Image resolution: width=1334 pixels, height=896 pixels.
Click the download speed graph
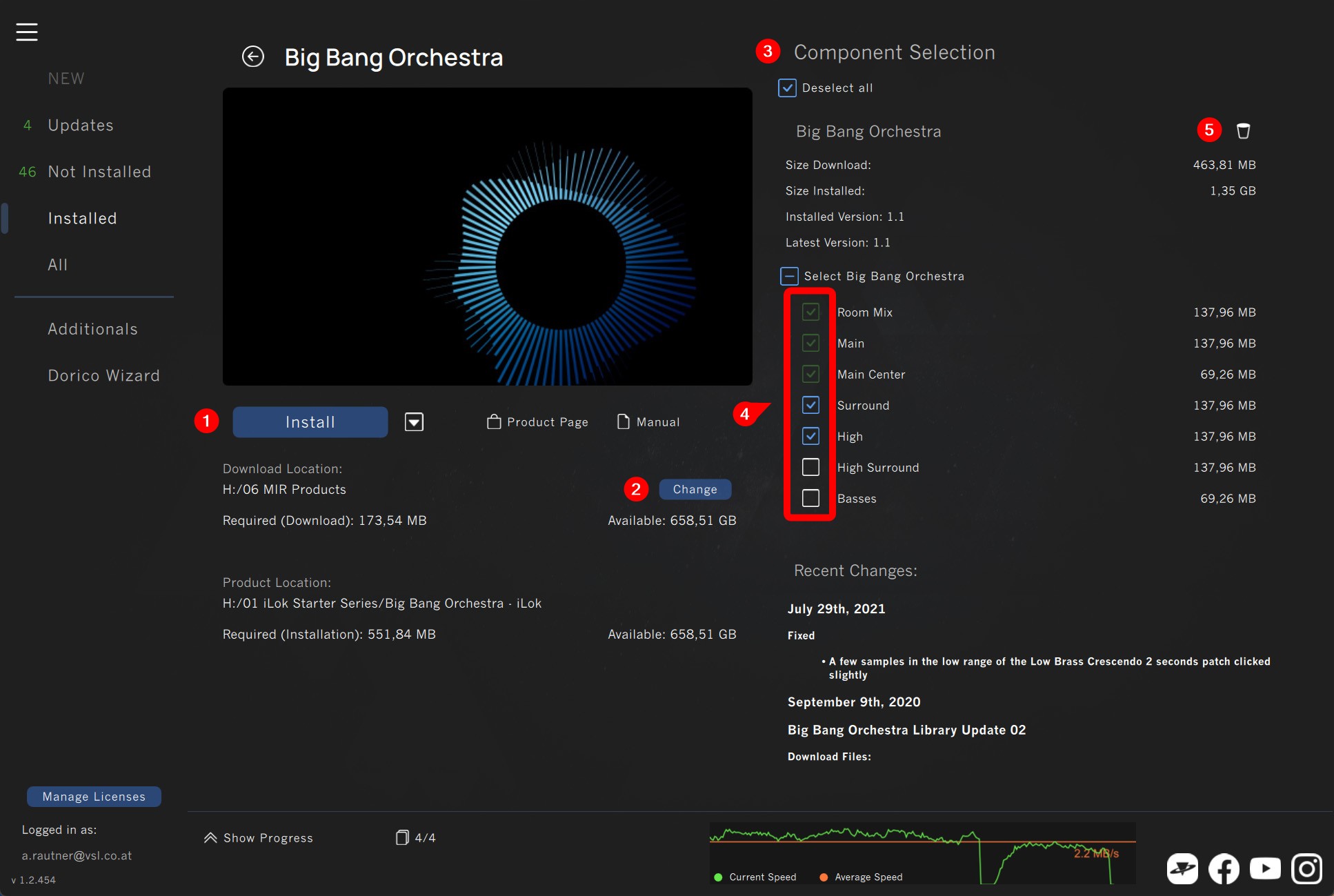coord(922,853)
